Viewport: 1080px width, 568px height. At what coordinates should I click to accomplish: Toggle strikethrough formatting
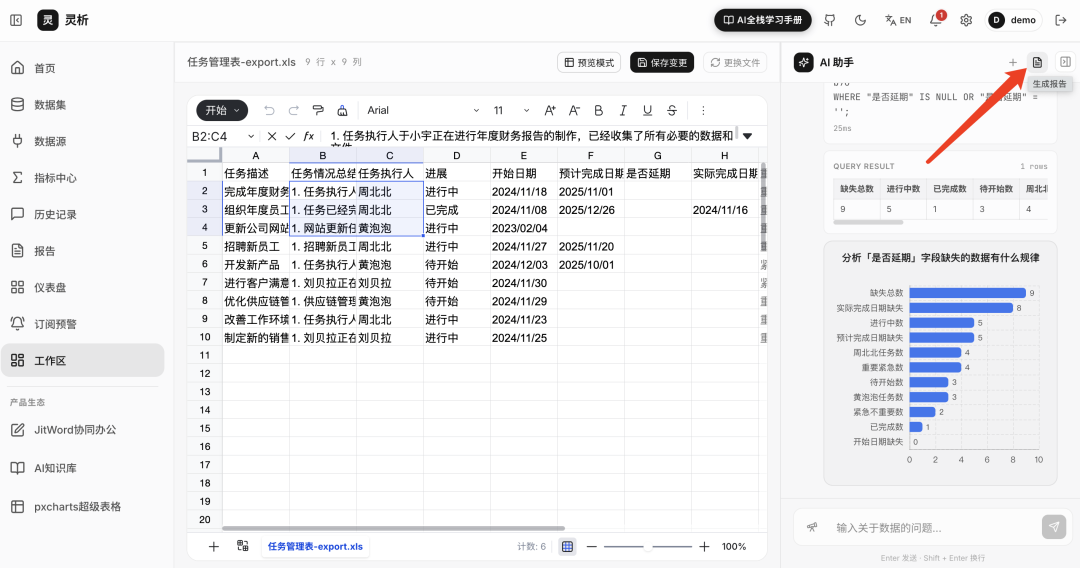(672, 110)
